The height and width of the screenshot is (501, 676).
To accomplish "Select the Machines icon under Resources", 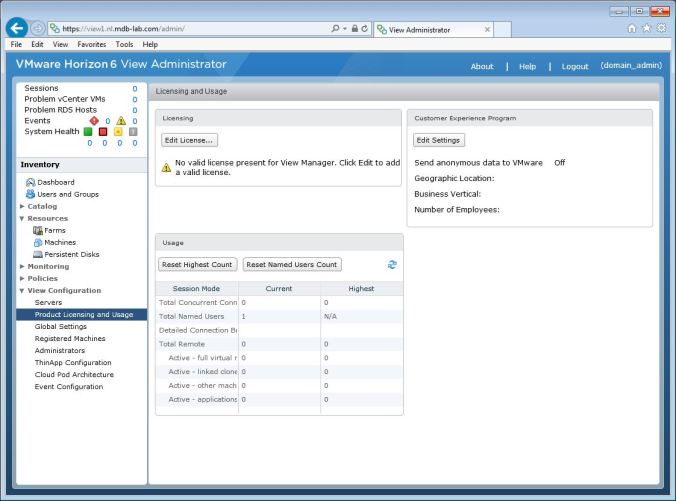I will coord(39,242).
